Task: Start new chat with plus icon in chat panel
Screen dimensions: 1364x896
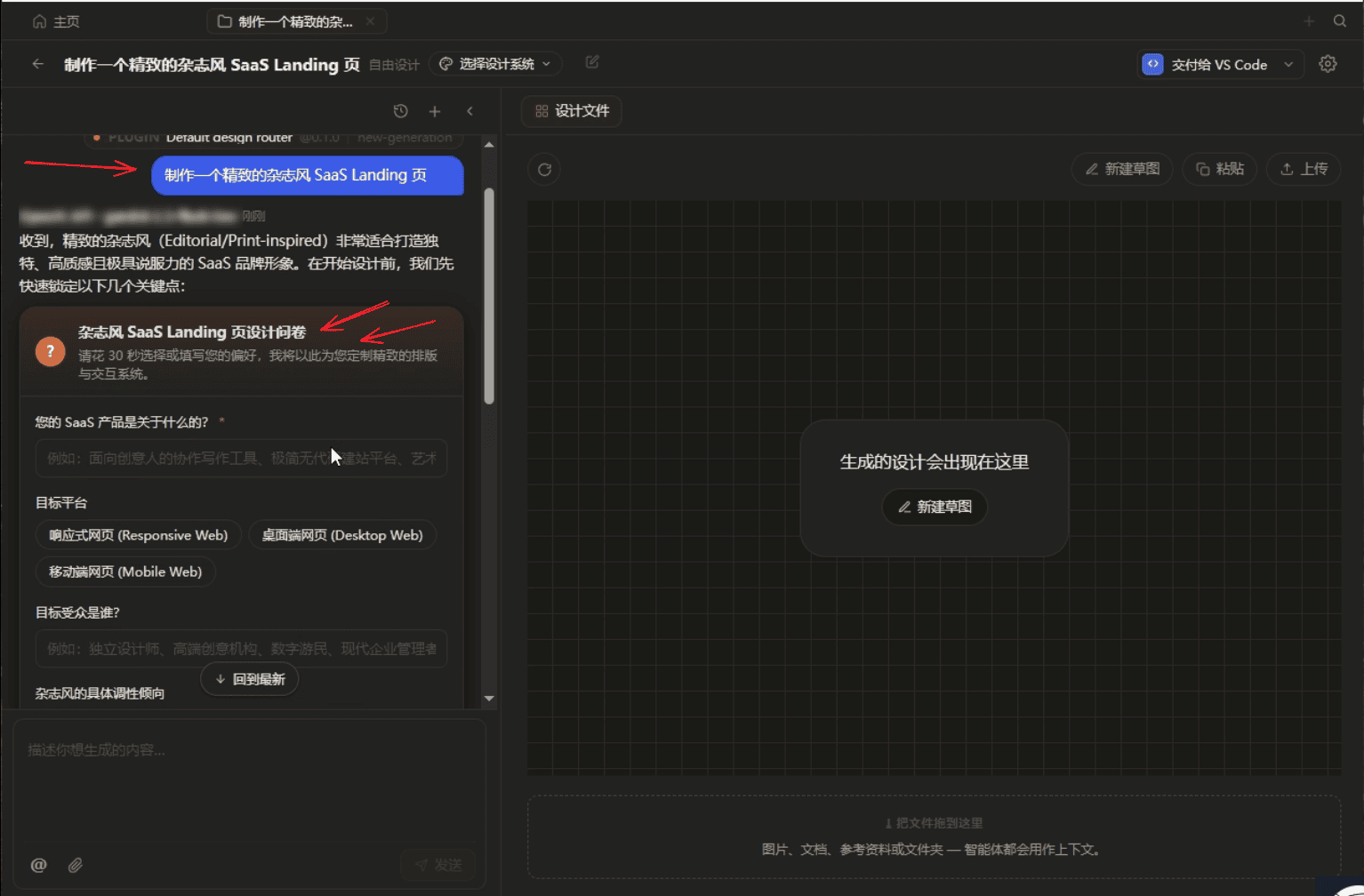Action: [435, 111]
